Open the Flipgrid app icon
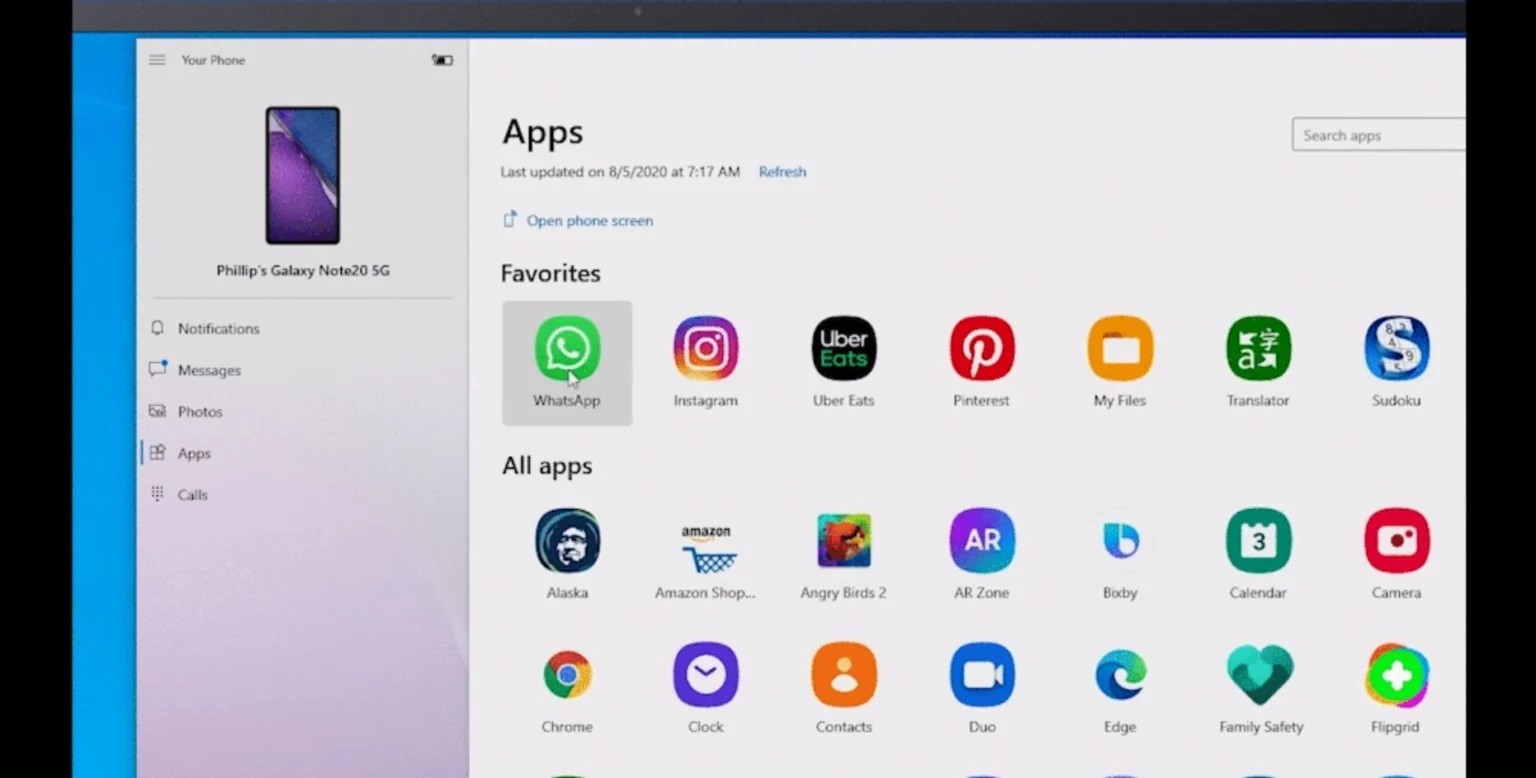Image resolution: width=1536 pixels, height=778 pixels. pyautogui.click(x=1396, y=674)
